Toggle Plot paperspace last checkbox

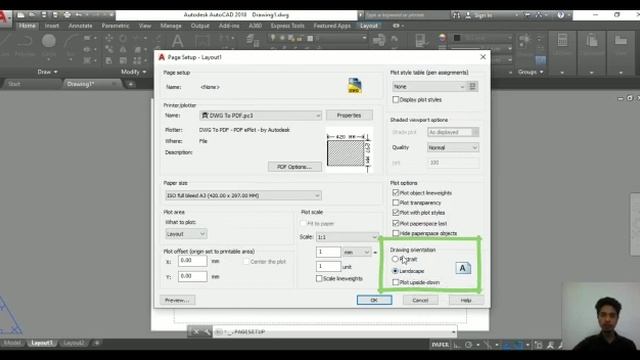point(395,223)
